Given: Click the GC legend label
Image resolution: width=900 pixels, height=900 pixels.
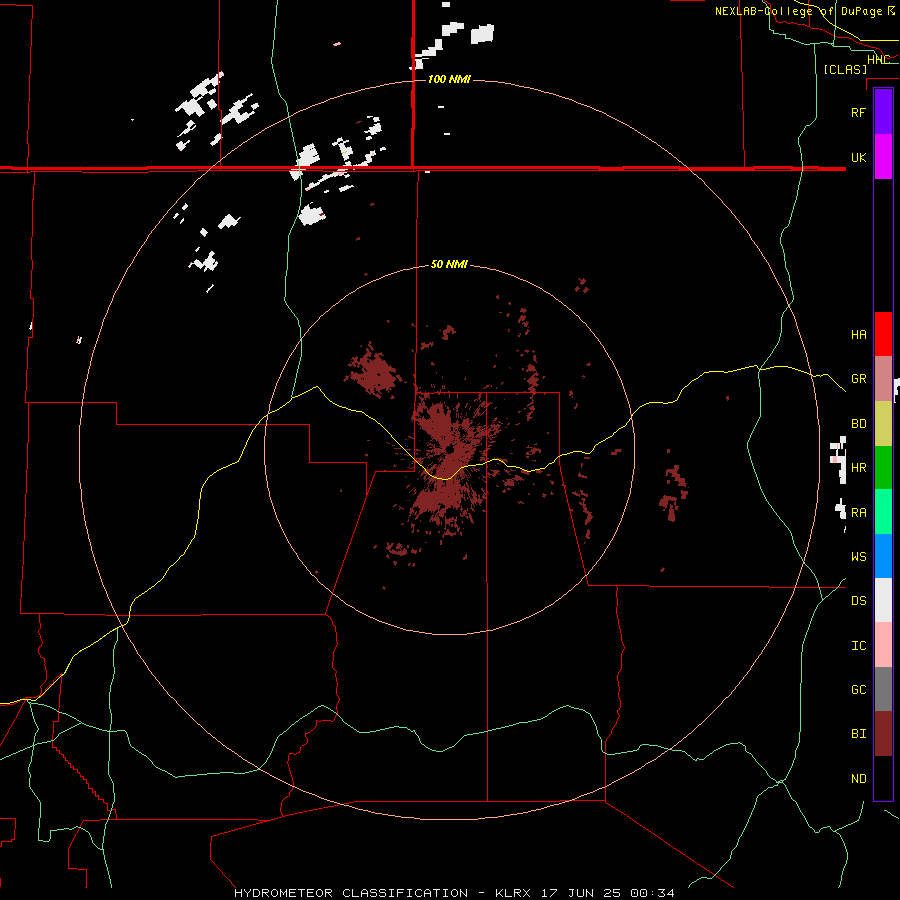Looking at the screenshot, I should coord(858,689).
